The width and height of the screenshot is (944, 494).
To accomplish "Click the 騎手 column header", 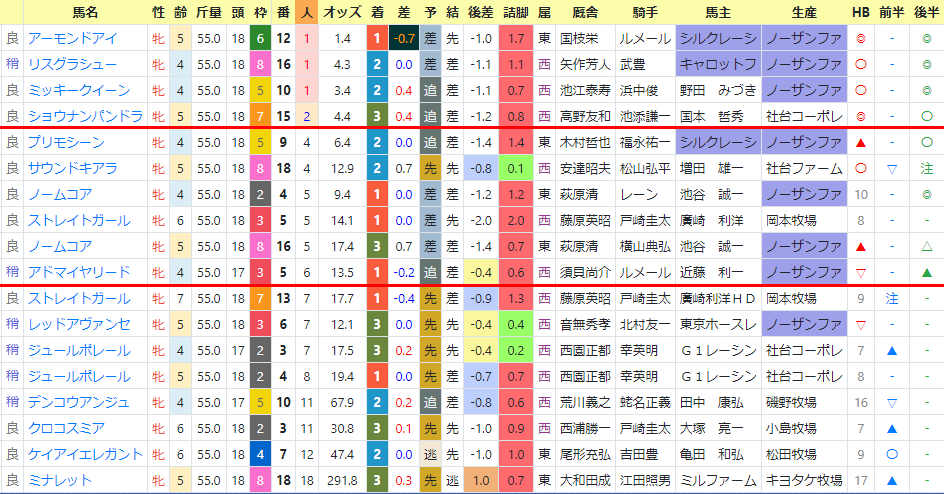I will click(x=645, y=12).
